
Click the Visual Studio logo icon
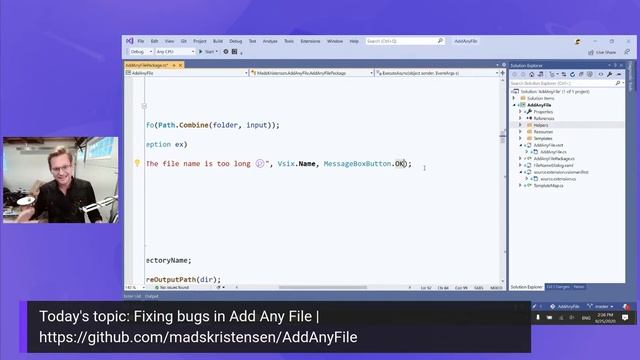130,41
